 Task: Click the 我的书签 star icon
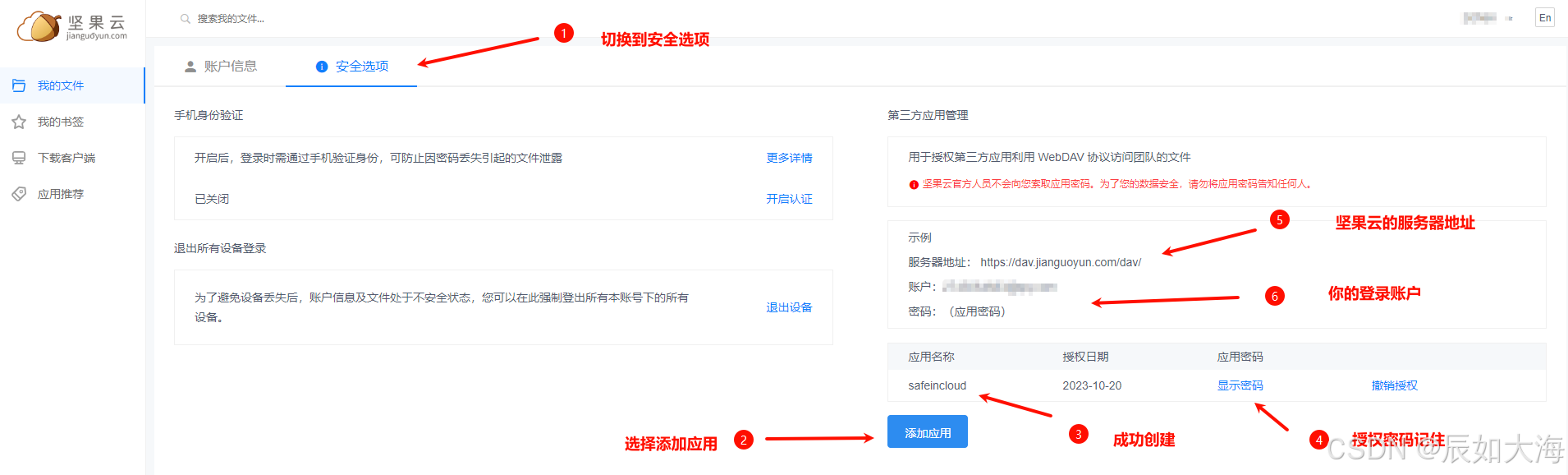pyautogui.click(x=19, y=122)
